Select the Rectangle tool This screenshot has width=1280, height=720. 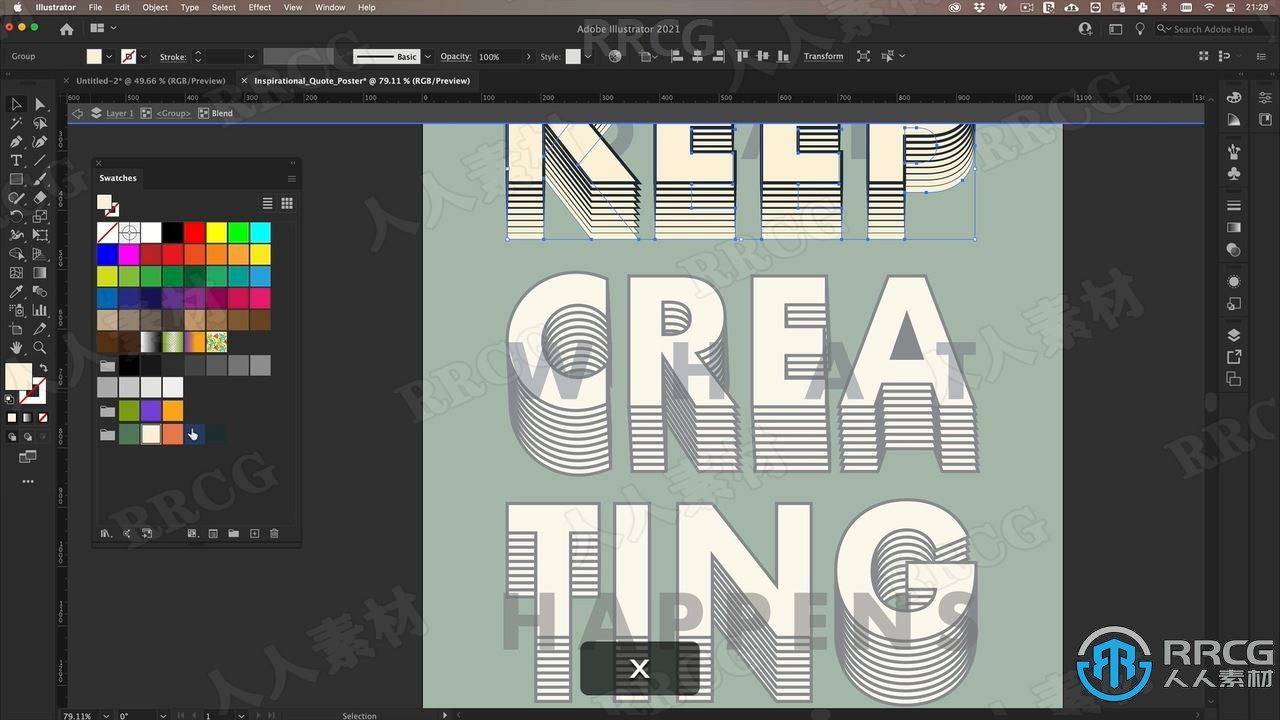(x=16, y=179)
